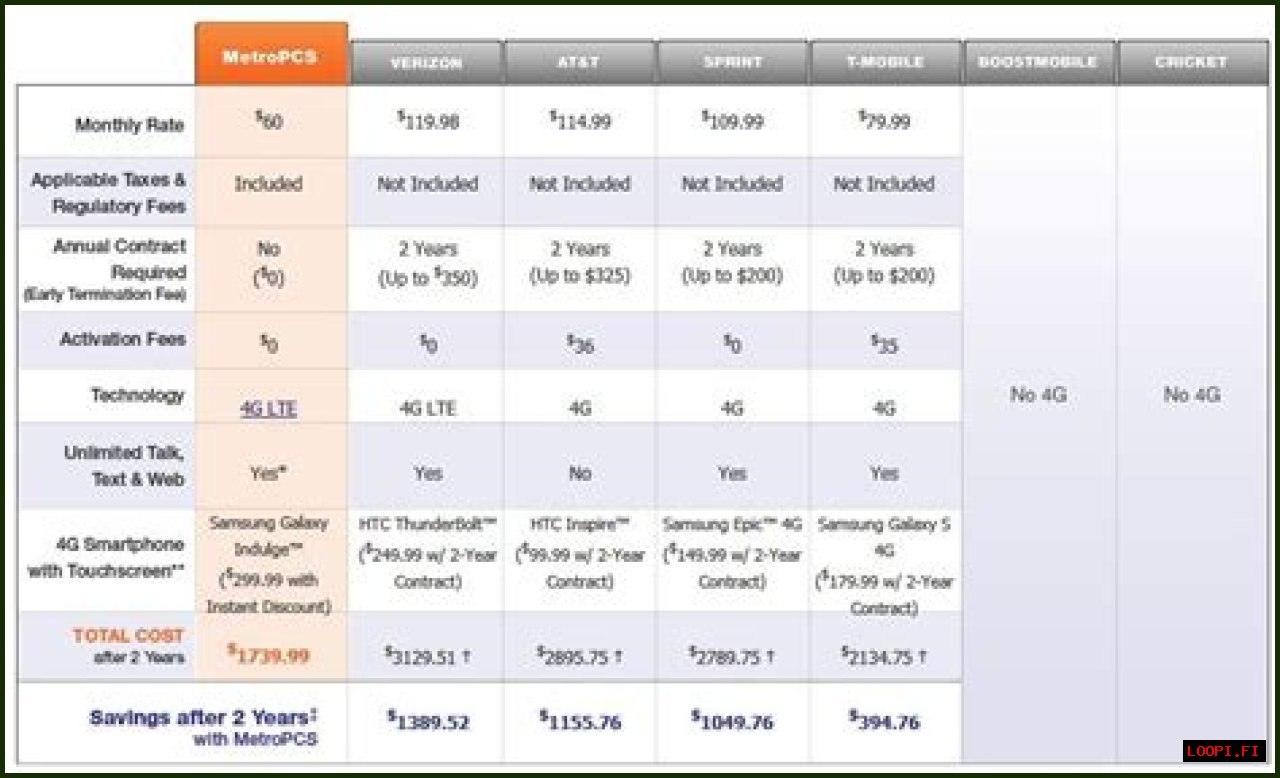Click Applicable Taxes & Regulatory Fees label
Viewport: 1280px width, 778px height.
coord(108,193)
